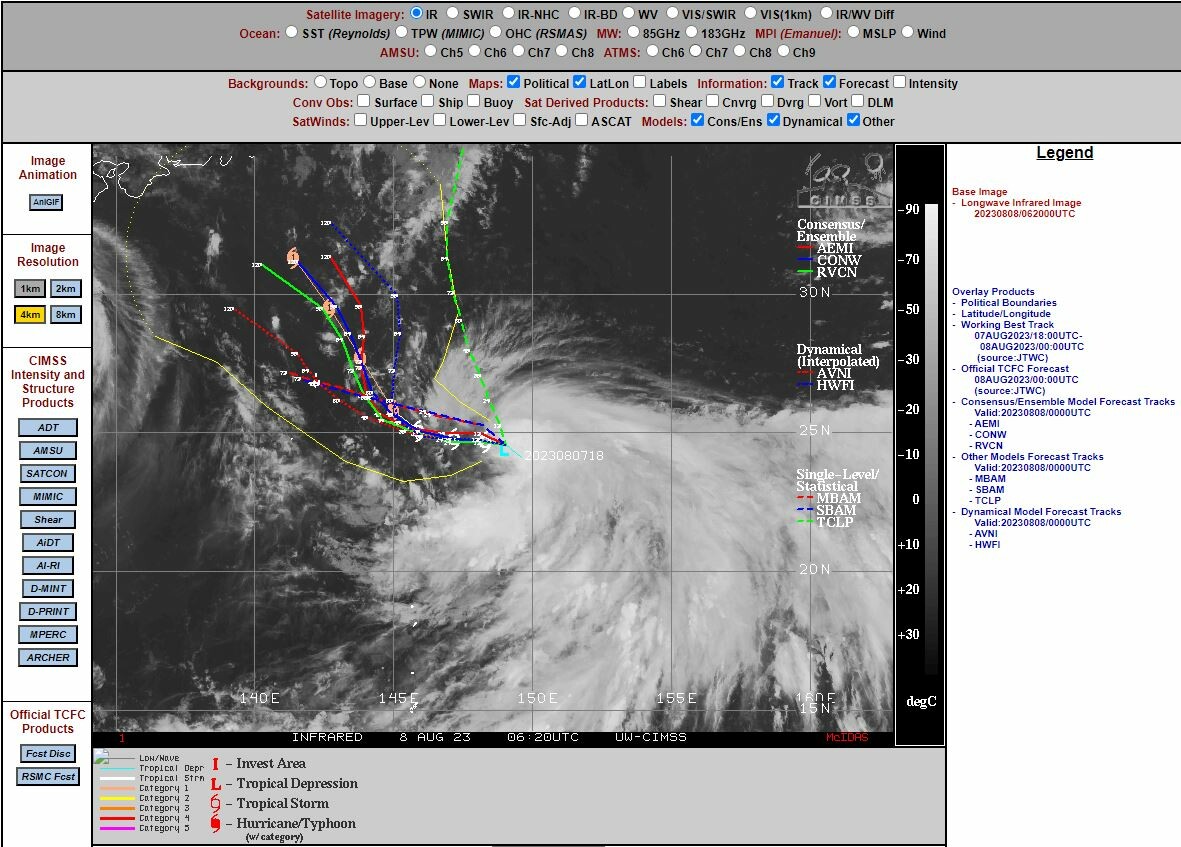Viewport: 1181px width, 847px height.
Task: Toggle Other models checkbox
Action: pos(853,119)
